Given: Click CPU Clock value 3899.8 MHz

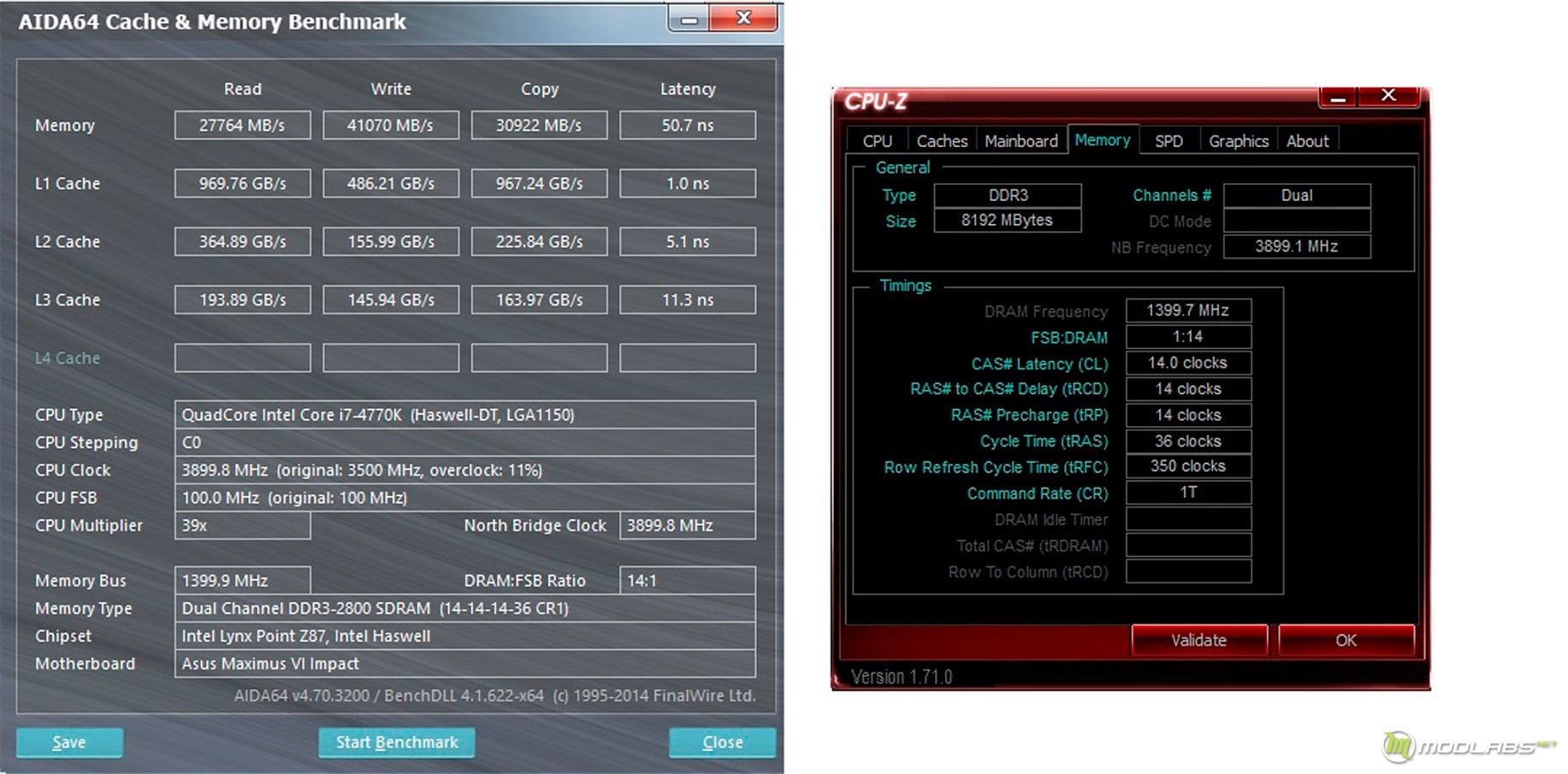Looking at the screenshot, I should (465, 470).
